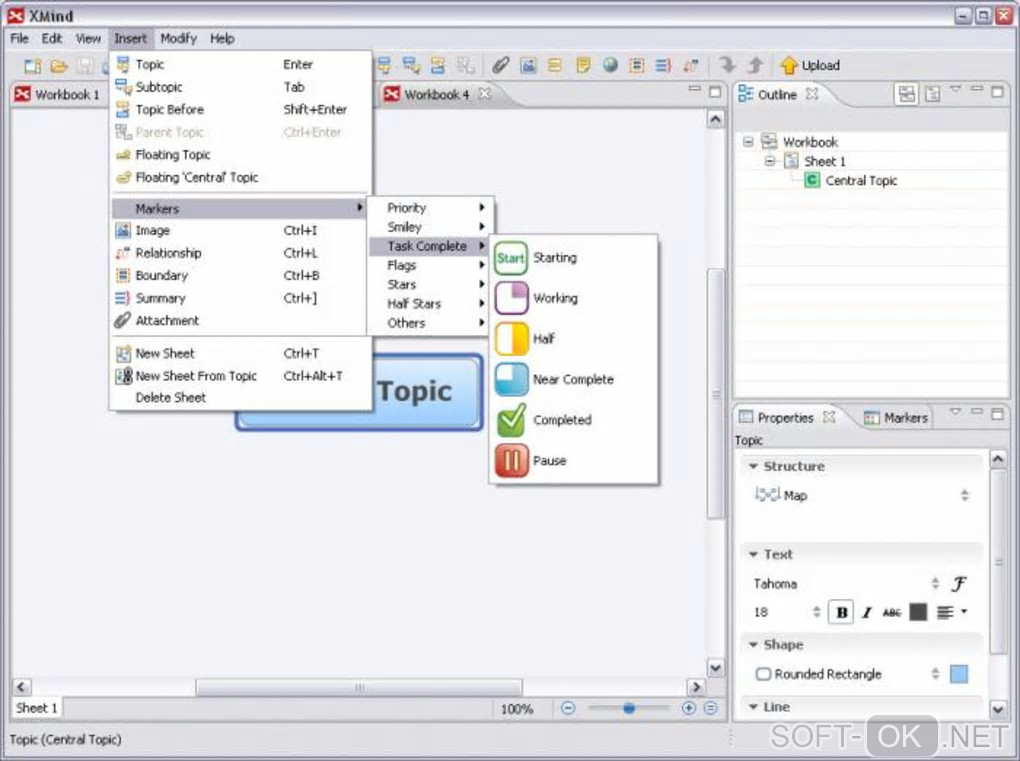This screenshot has width=1020, height=761.
Task: Toggle italic text formatting
Action: pos(866,613)
